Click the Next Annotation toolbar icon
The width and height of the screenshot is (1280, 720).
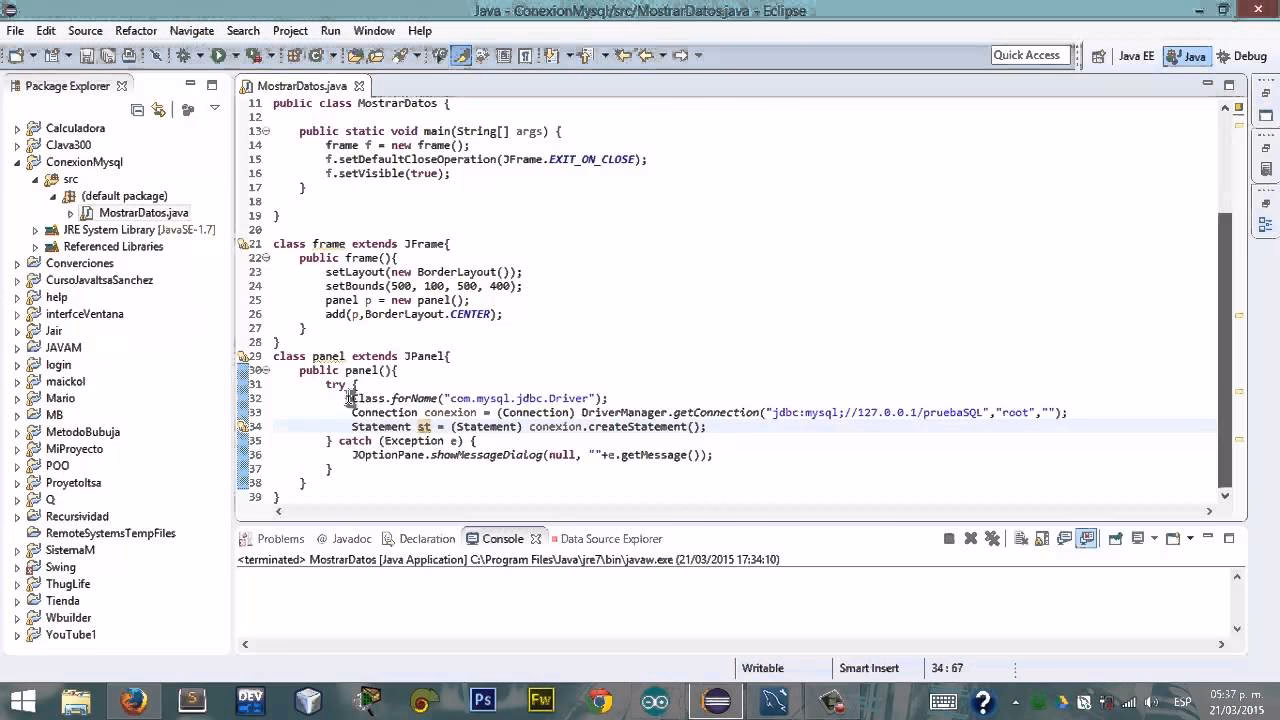[551, 55]
